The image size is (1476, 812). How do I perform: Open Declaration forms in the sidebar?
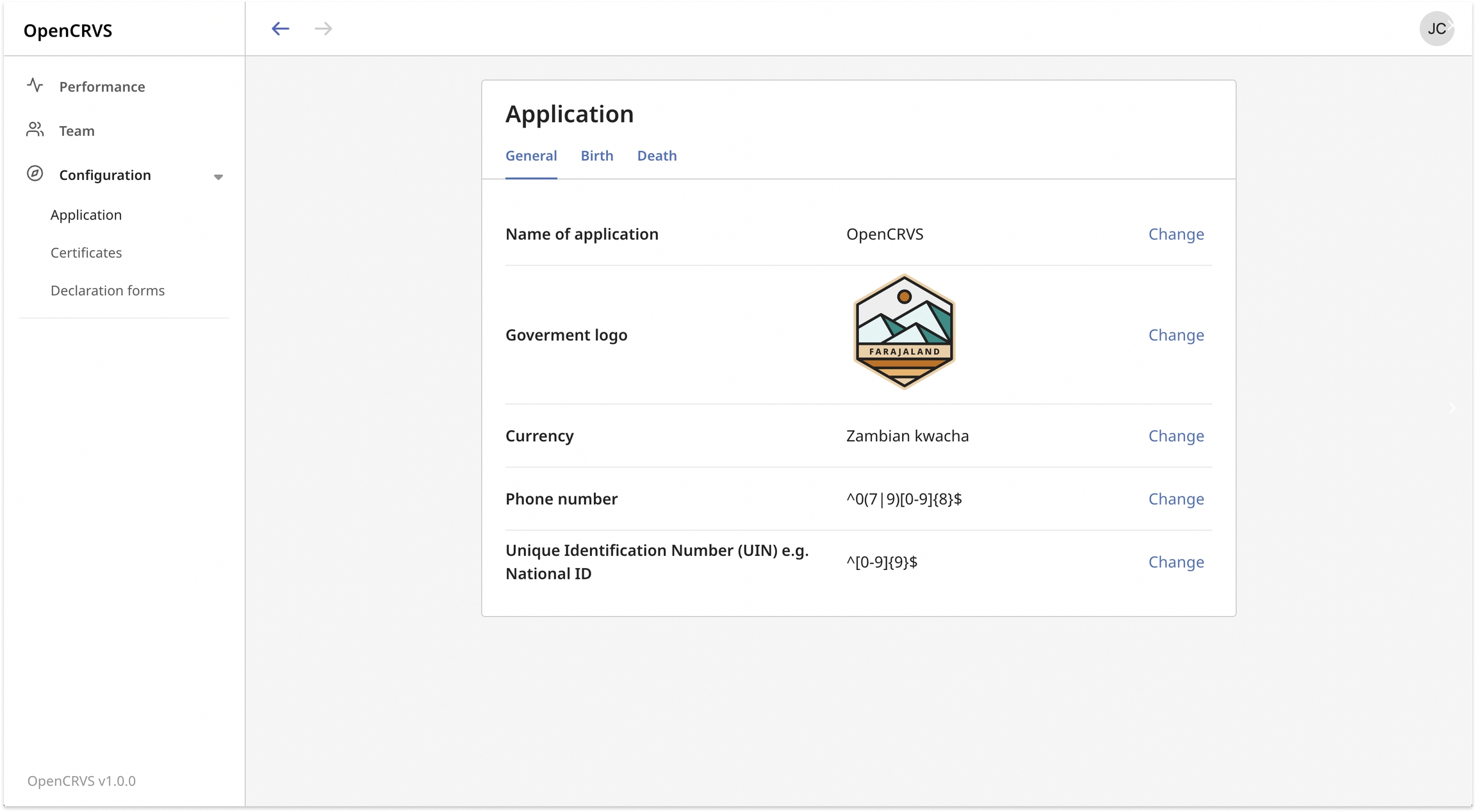(x=108, y=291)
